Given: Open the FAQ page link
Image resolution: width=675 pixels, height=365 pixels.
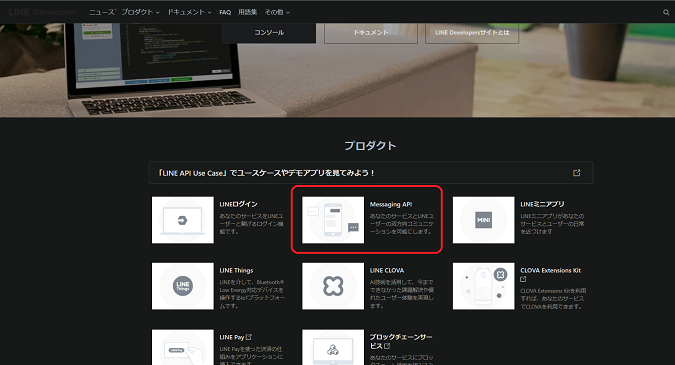Looking at the screenshot, I should [x=225, y=12].
